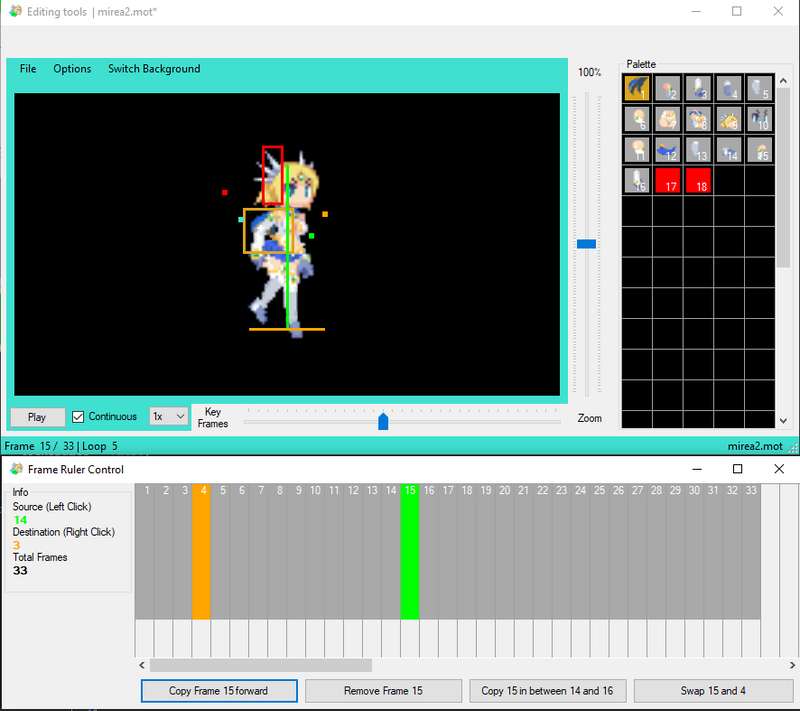Pick palette sprite number 10
This screenshot has width=800, height=711.
pos(759,119)
